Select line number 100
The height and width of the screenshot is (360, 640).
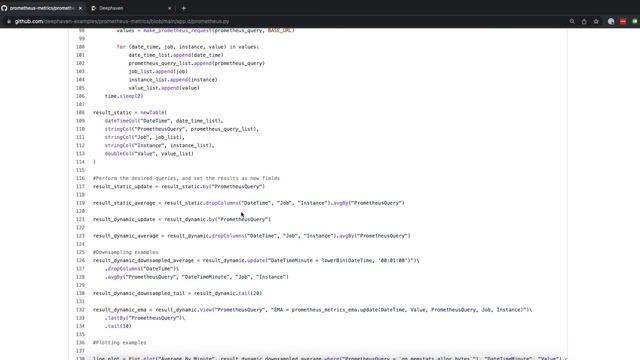tap(80, 47)
